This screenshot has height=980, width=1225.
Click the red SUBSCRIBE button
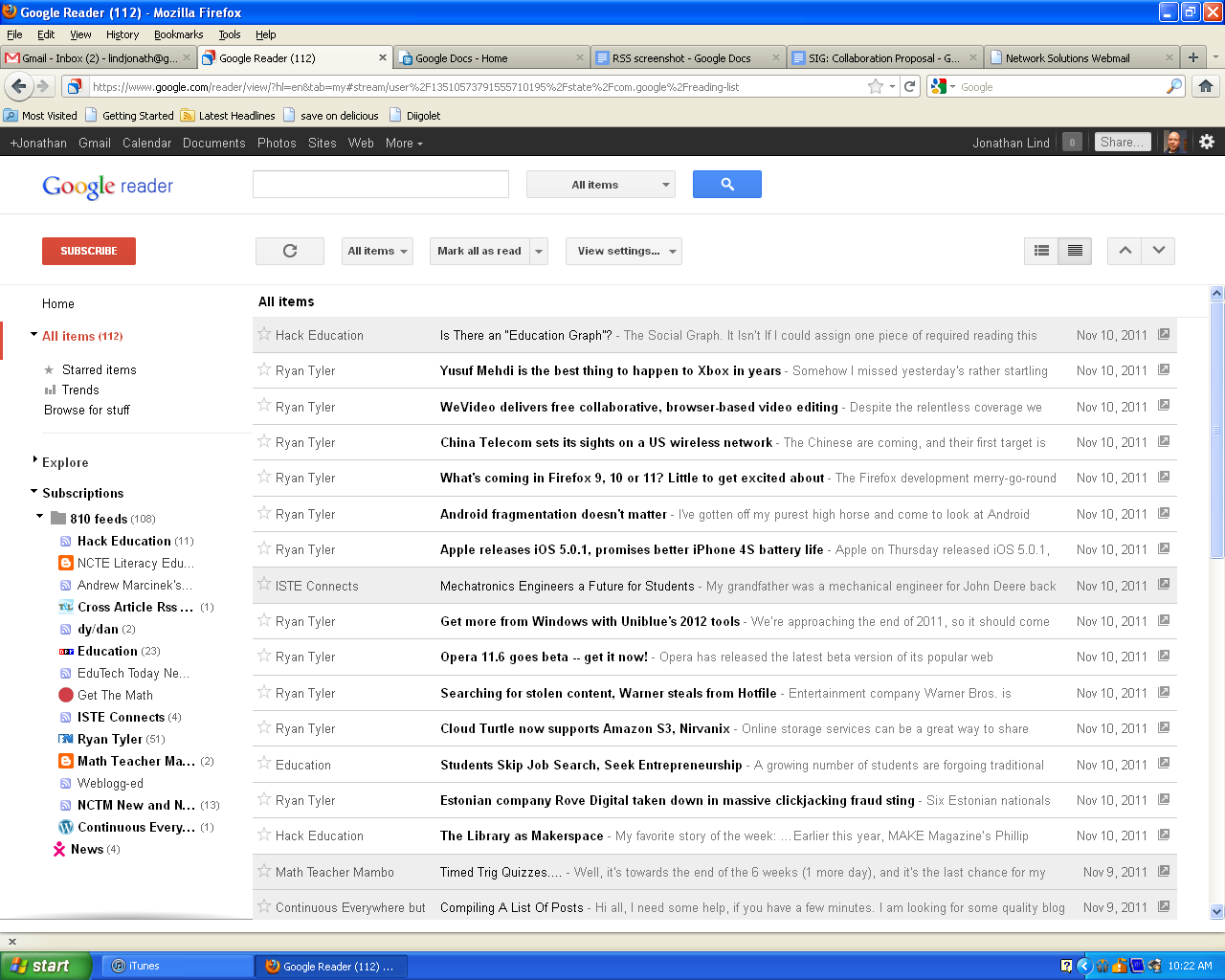pos(89,251)
